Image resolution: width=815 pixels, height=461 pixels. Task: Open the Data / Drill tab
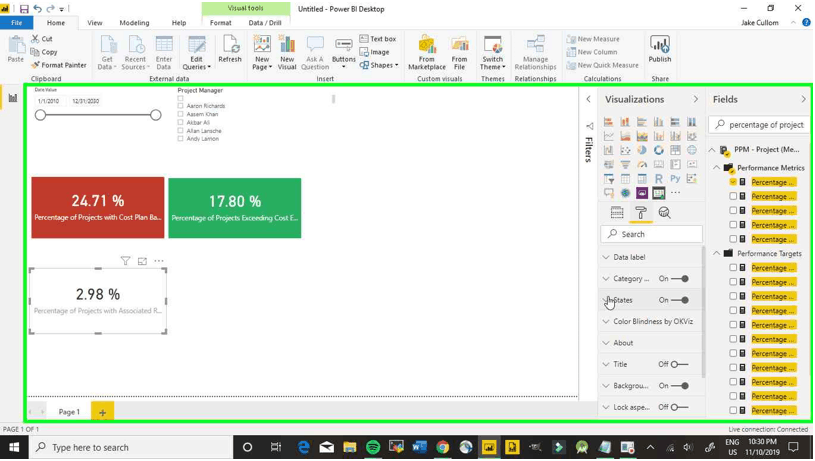click(265, 23)
